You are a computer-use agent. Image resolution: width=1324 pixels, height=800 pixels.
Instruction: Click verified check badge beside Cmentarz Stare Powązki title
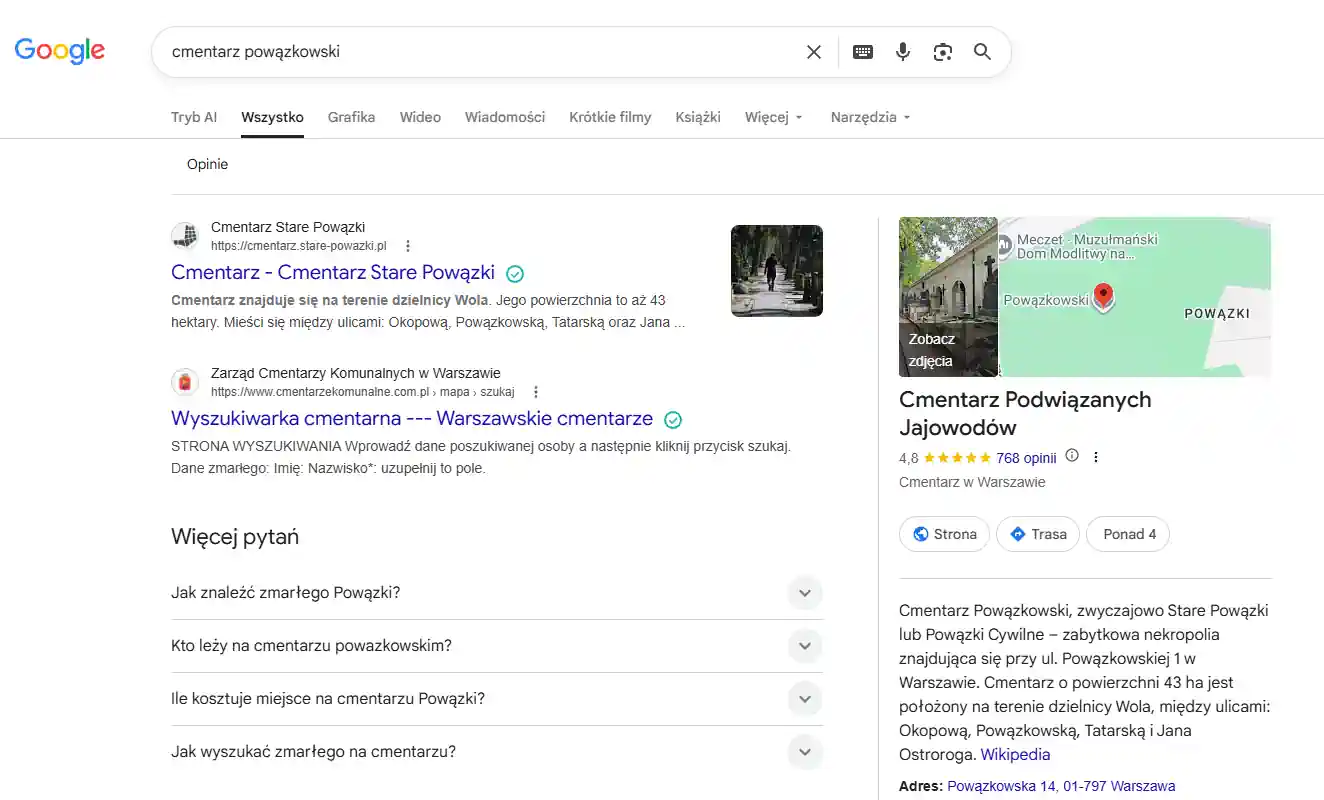click(x=515, y=273)
